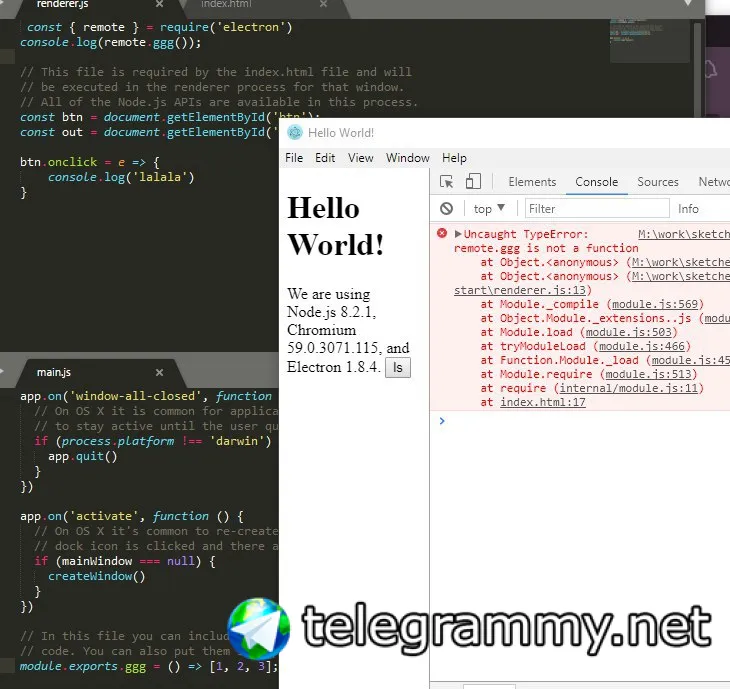This screenshot has width=730, height=689.
Task: Open the internal/module.js:11 source link
Action: 629,388
